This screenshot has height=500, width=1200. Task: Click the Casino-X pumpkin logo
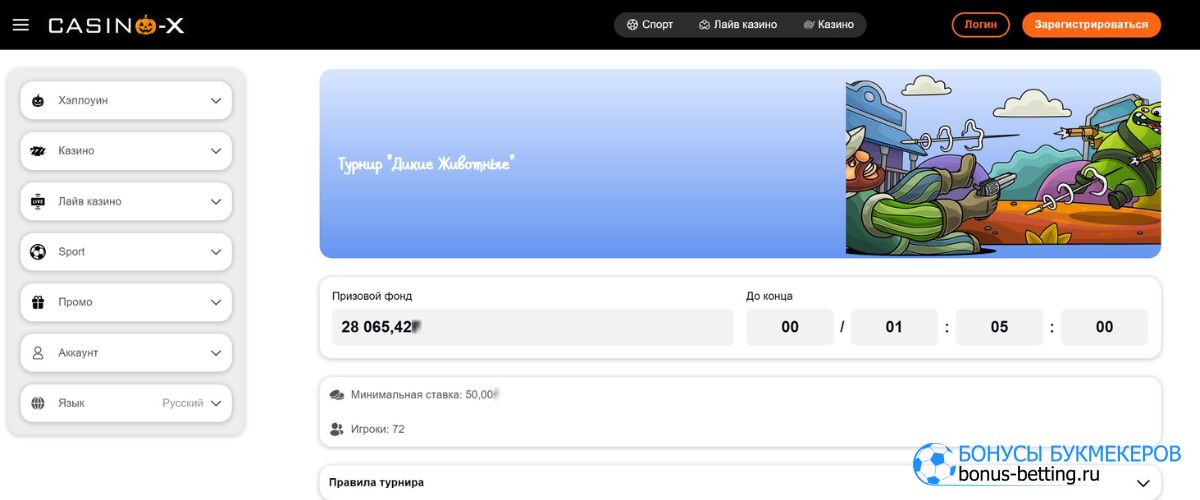click(x=116, y=25)
